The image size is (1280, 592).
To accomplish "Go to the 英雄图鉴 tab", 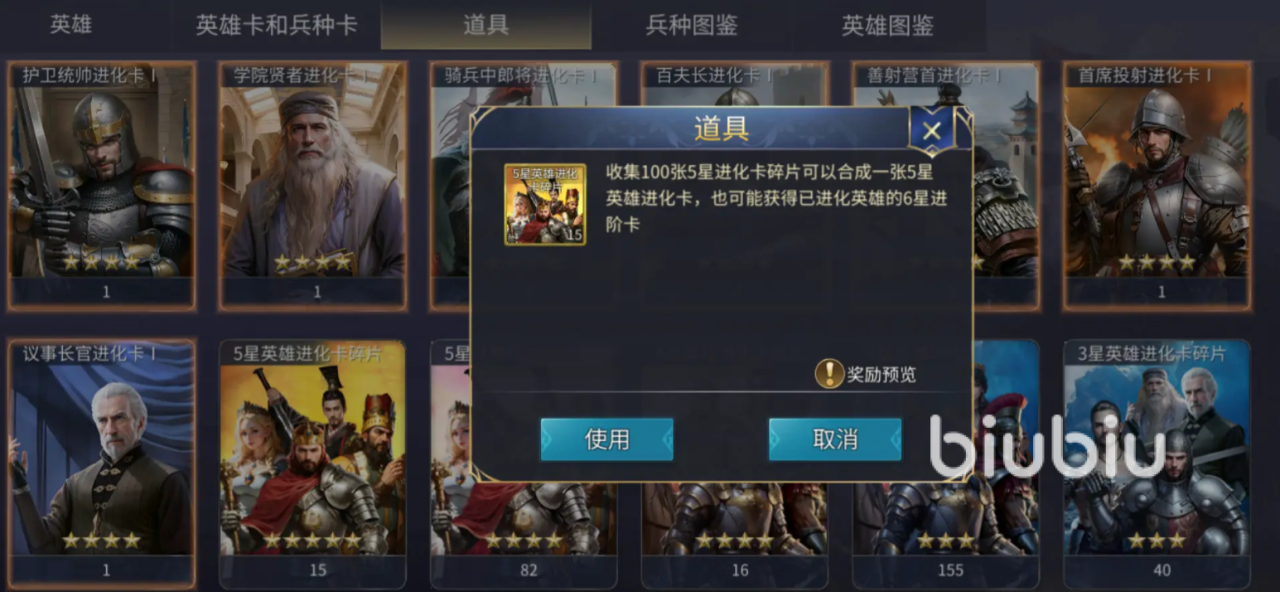I will pos(888,25).
